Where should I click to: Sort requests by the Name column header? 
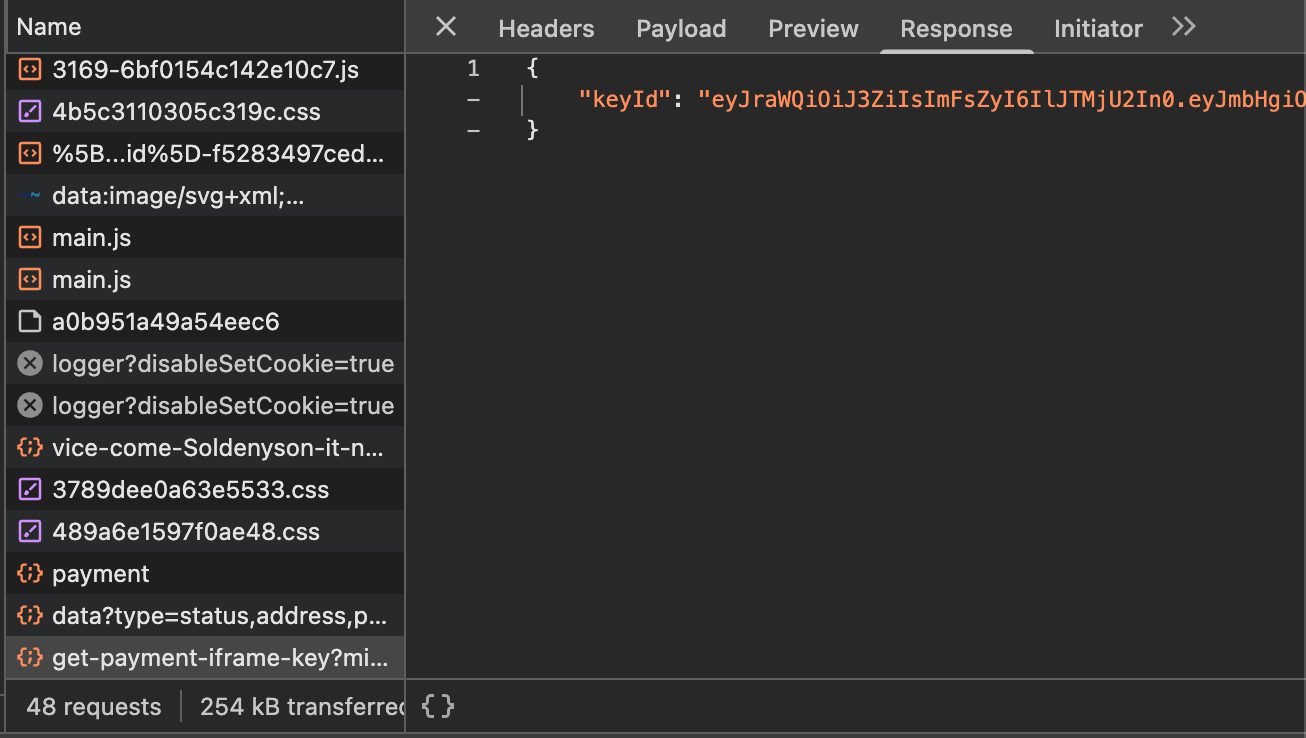pyautogui.click(x=205, y=27)
